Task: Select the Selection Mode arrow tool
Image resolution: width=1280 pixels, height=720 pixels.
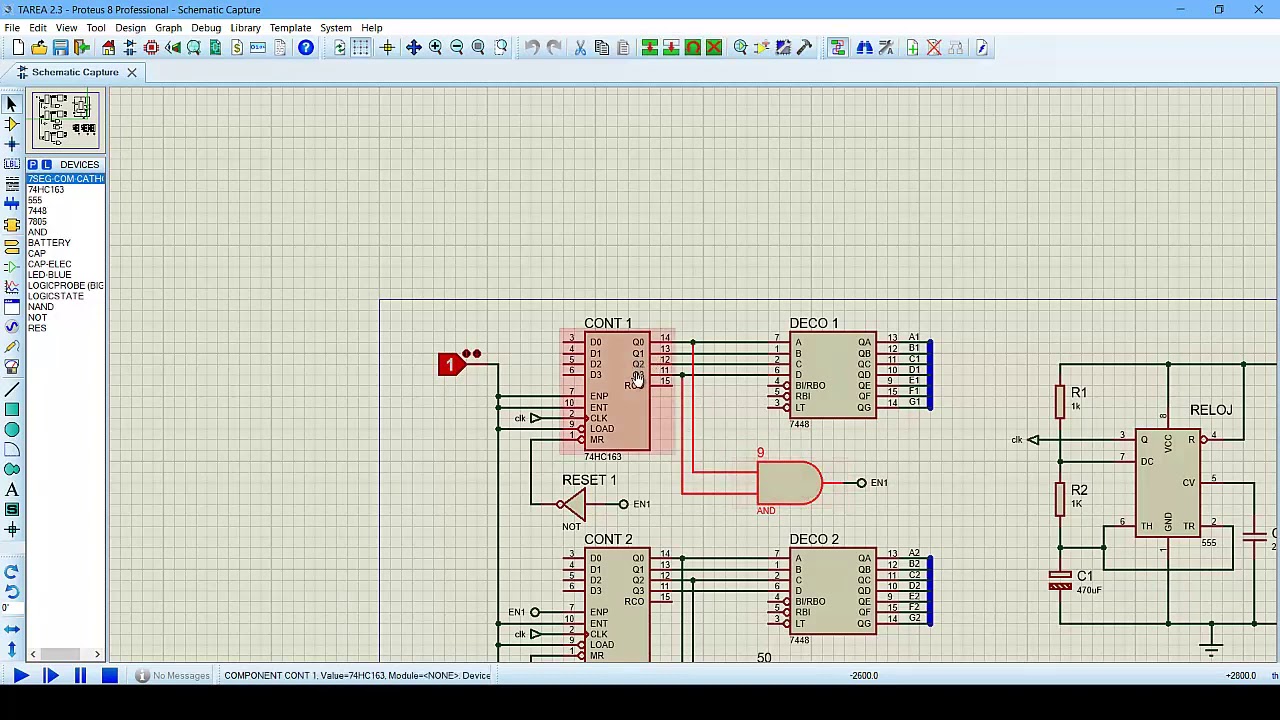Action: click(12, 103)
